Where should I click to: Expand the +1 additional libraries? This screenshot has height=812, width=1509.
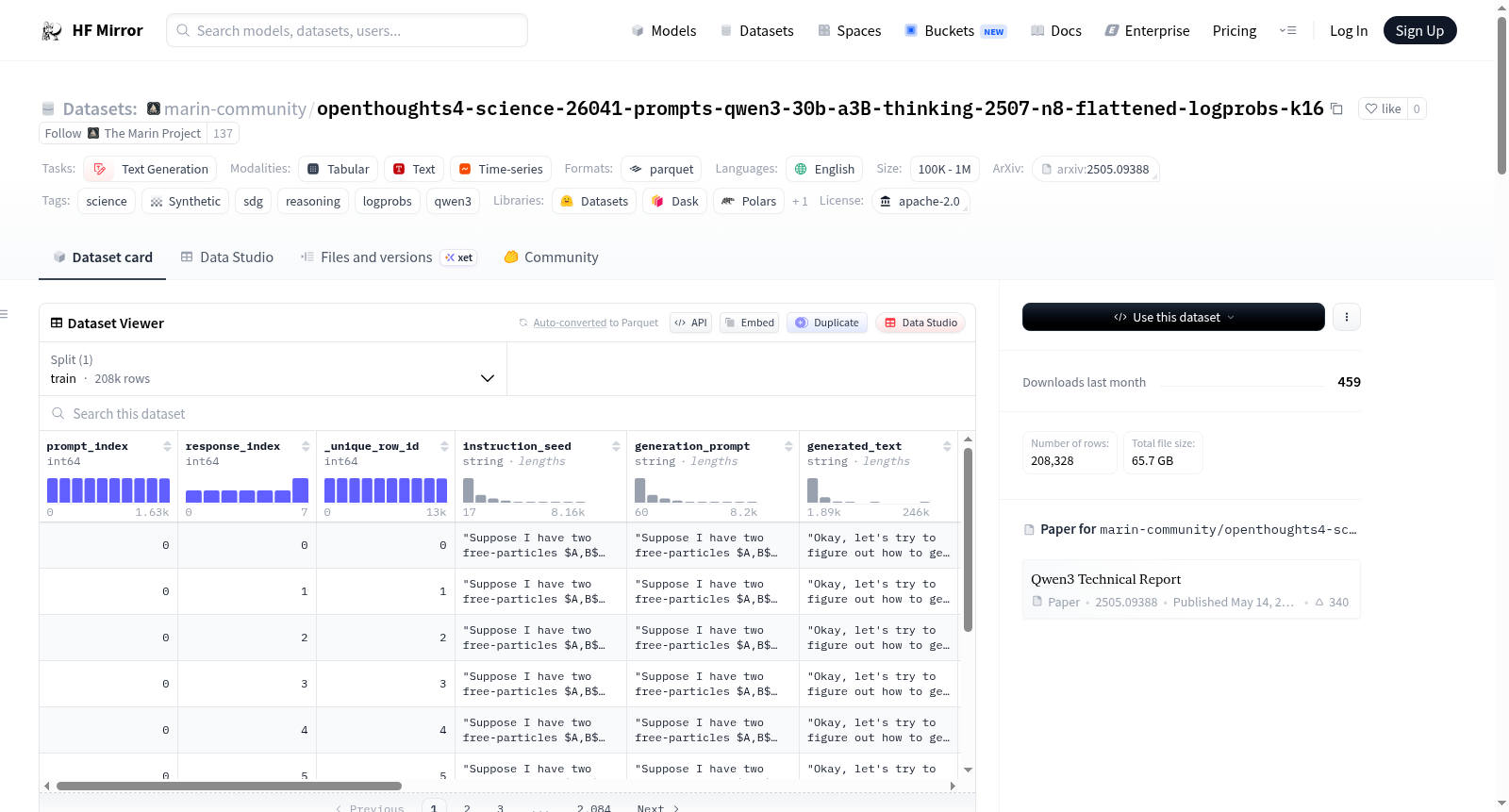[800, 201]
